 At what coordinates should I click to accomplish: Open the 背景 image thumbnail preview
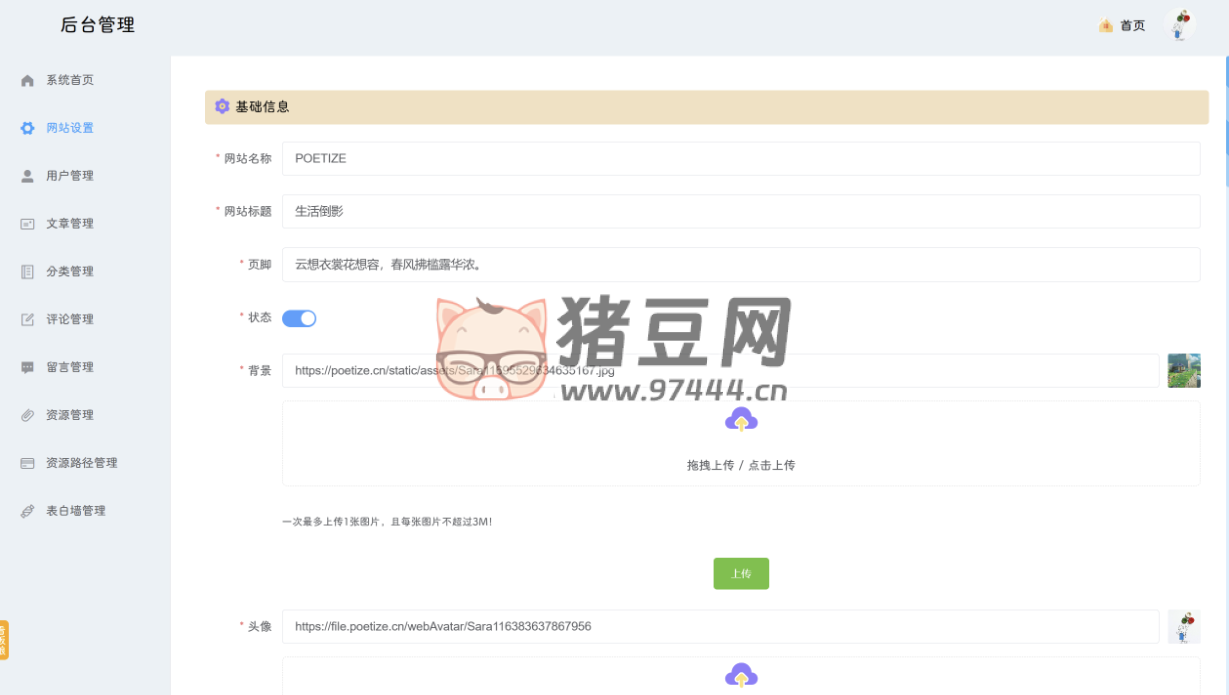(x=1184, y=370)
